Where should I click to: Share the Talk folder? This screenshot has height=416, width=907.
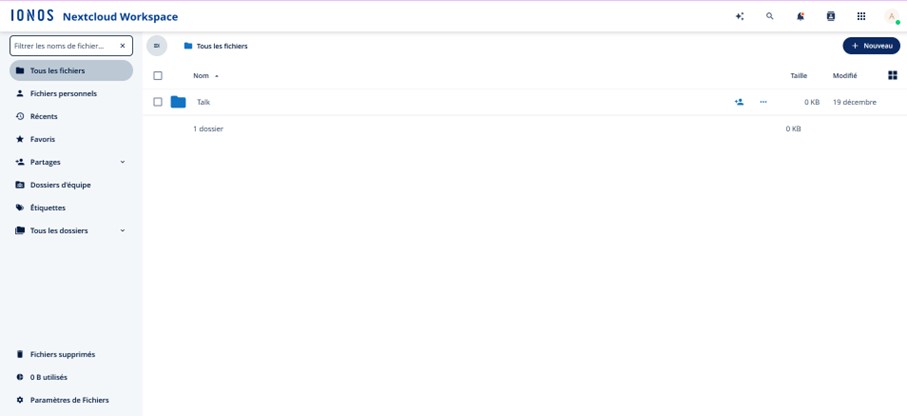tap(739, 102)
